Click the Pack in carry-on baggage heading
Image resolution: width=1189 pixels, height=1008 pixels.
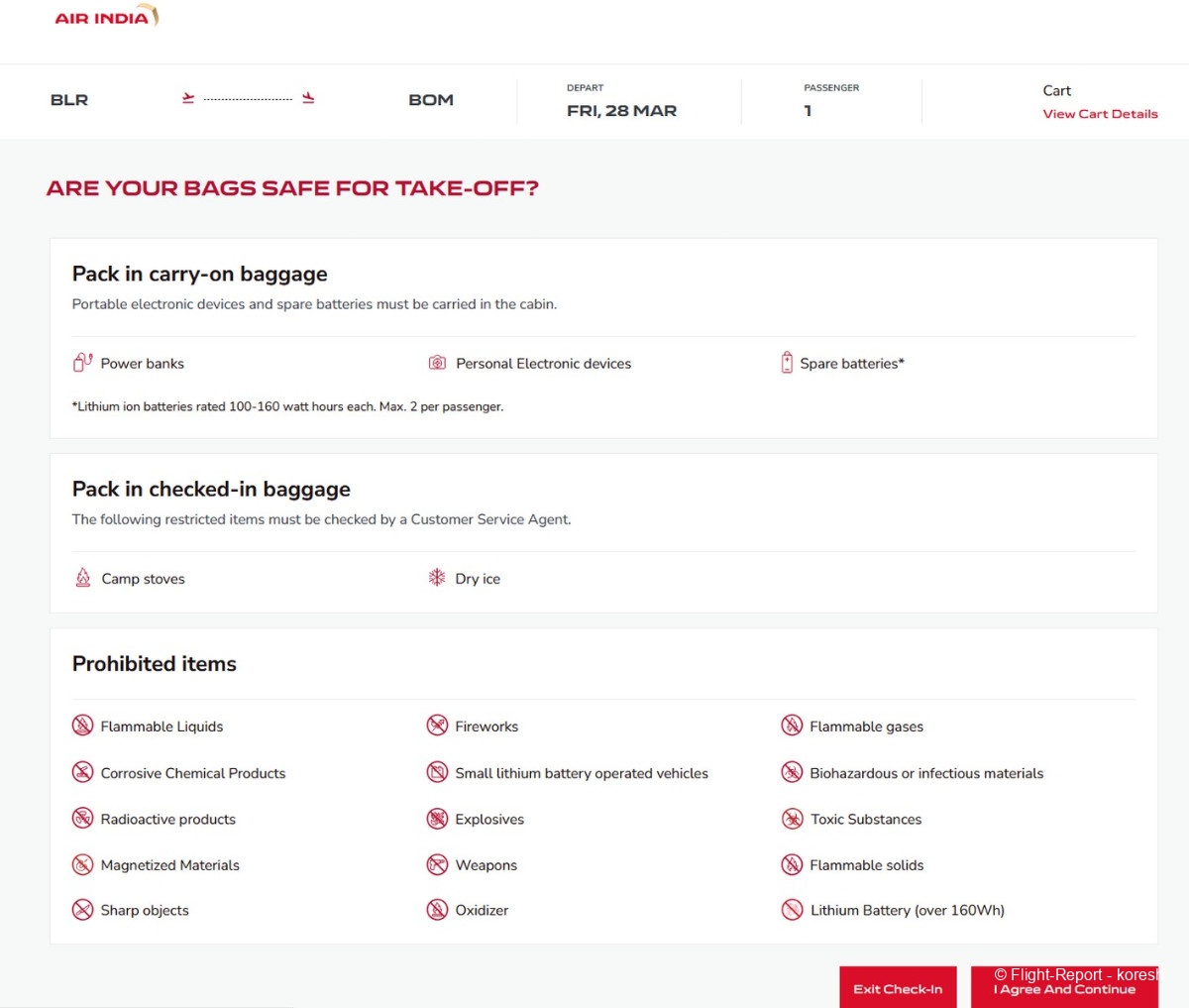click(199, 275)
